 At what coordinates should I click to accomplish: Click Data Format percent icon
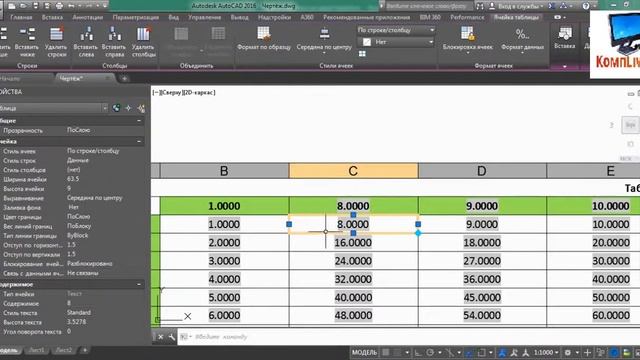pos(522,34)
